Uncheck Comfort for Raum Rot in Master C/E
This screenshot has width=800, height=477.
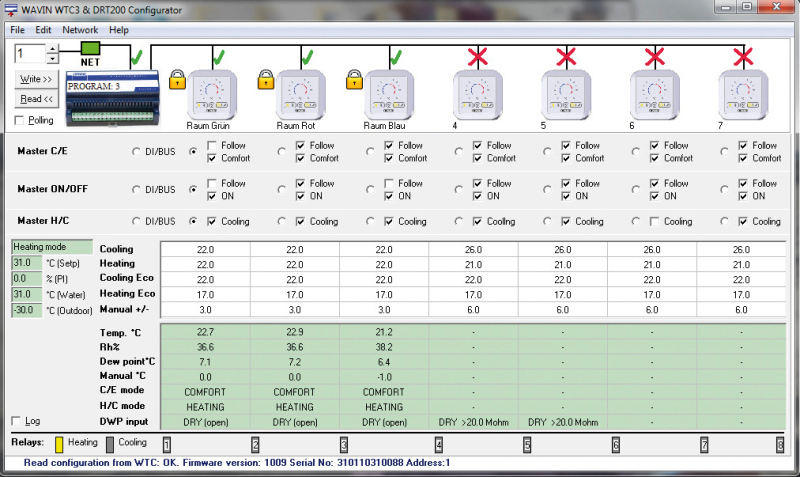coord(301,159)
